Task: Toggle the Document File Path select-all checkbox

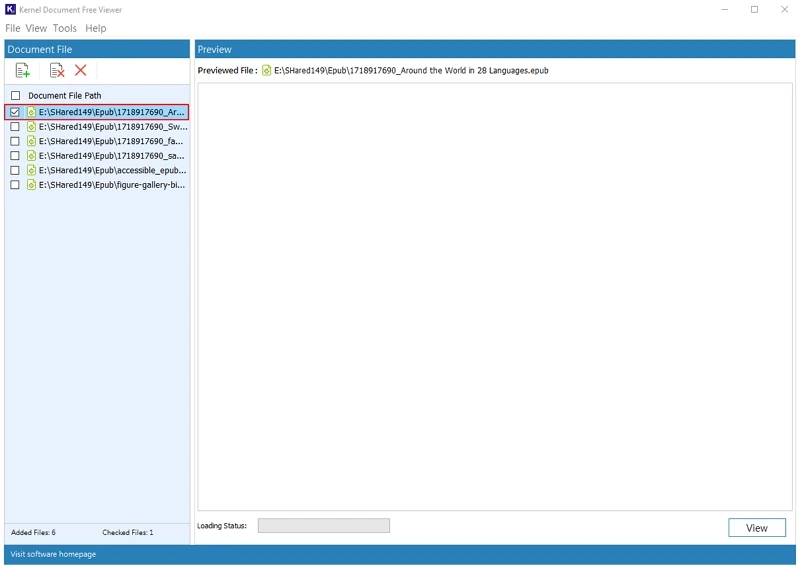Action: tap(16, 95)
